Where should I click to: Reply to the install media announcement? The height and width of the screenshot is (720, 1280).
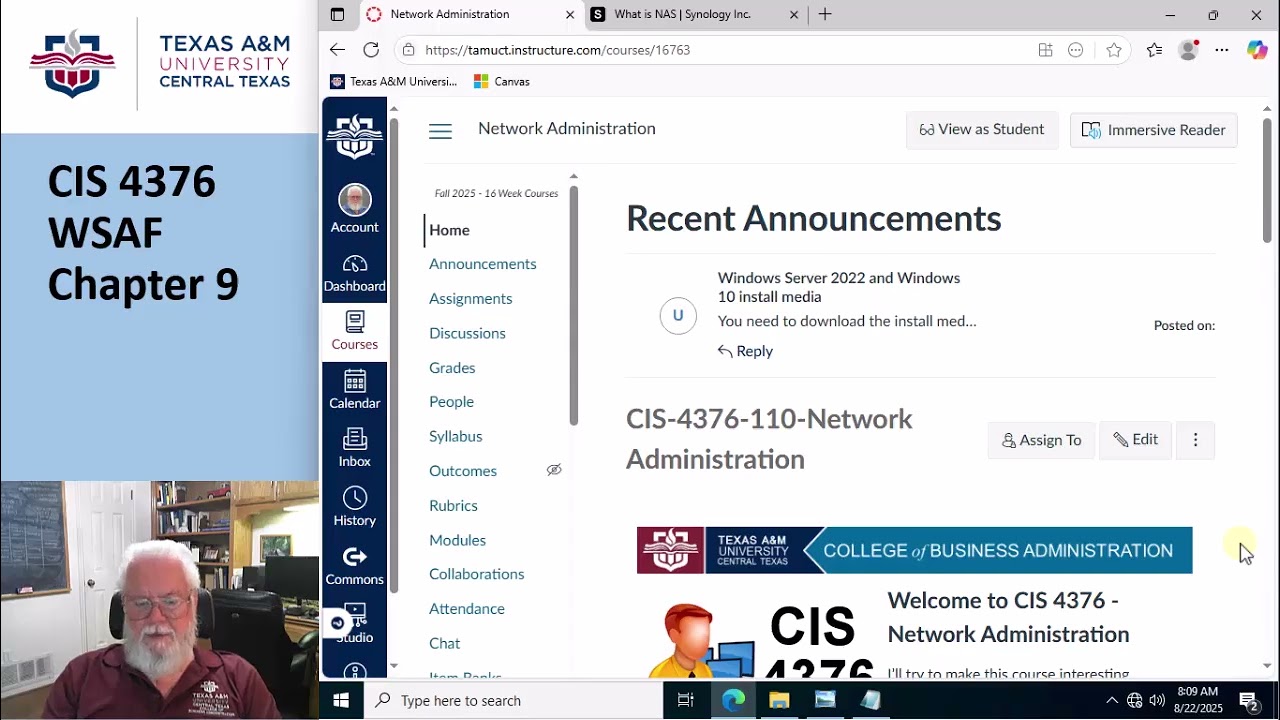pyautogui.click(x=745, y=351)
